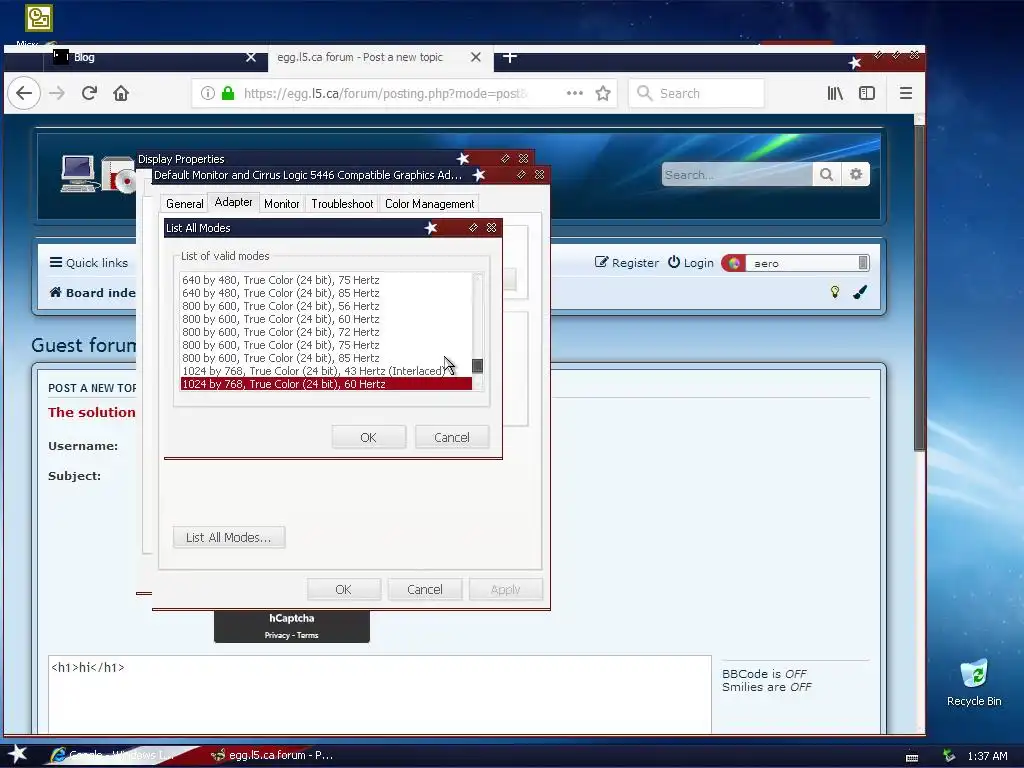
Task: Open the Troubleshoot tab
Action: click(x=342, y=204)
